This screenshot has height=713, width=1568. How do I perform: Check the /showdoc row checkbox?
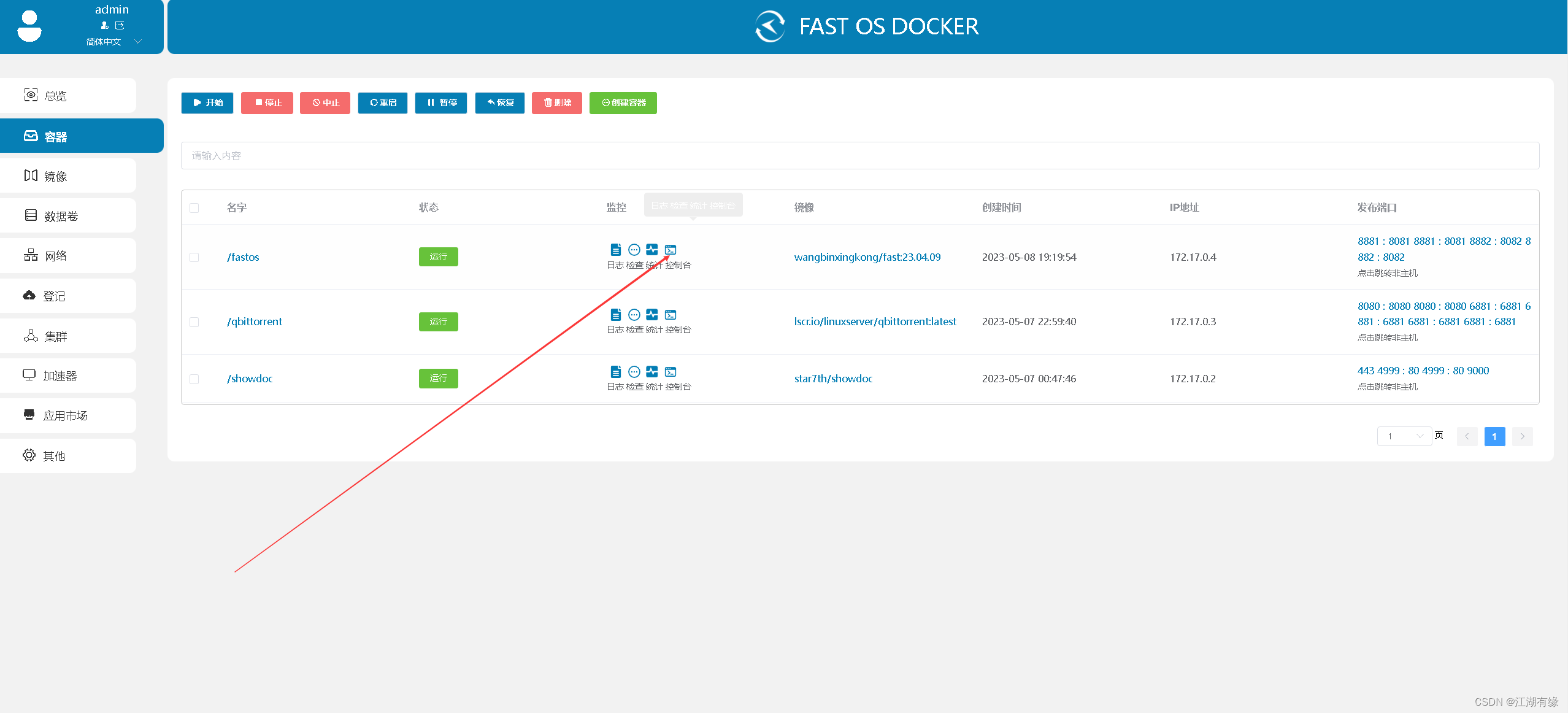[x=194, y=379]
